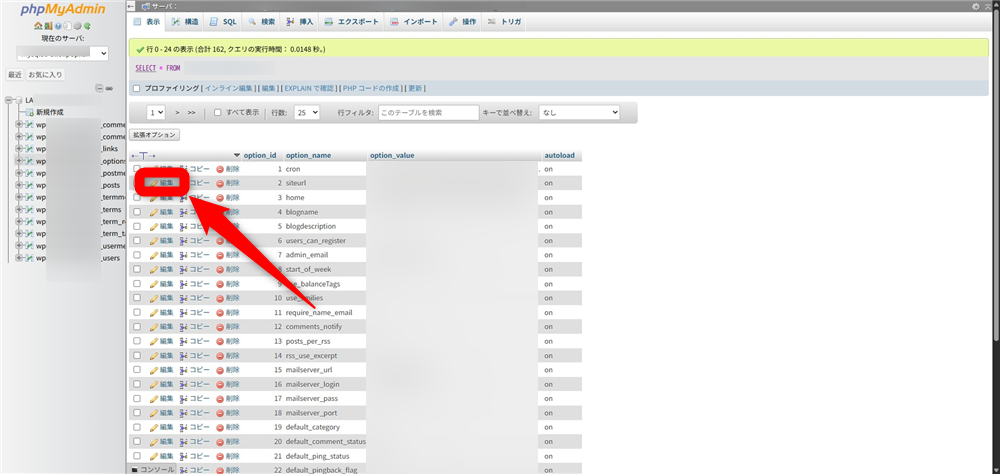Click the 拡張オプション button
1000x474 pixels.
[x=155, y=135]
